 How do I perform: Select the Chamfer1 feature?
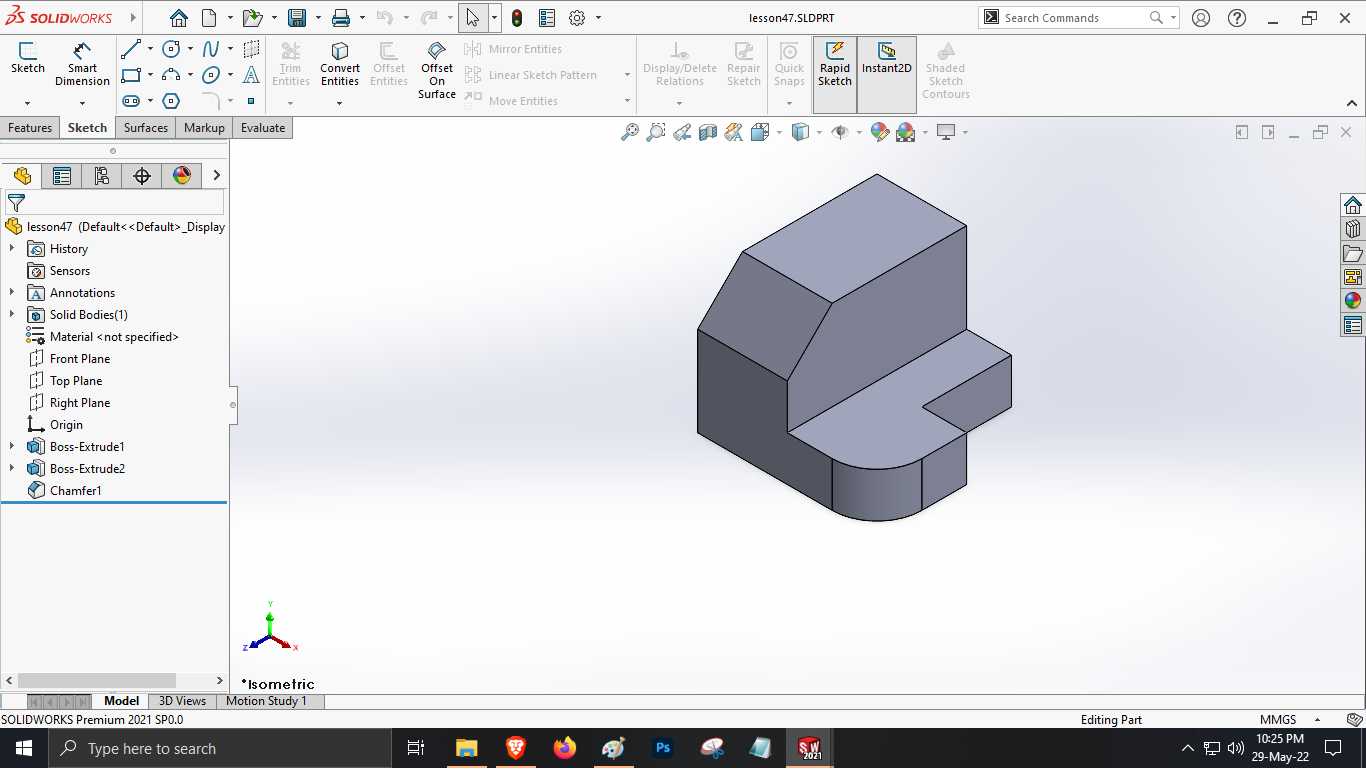pyautogui.click(x=75, y=491)
